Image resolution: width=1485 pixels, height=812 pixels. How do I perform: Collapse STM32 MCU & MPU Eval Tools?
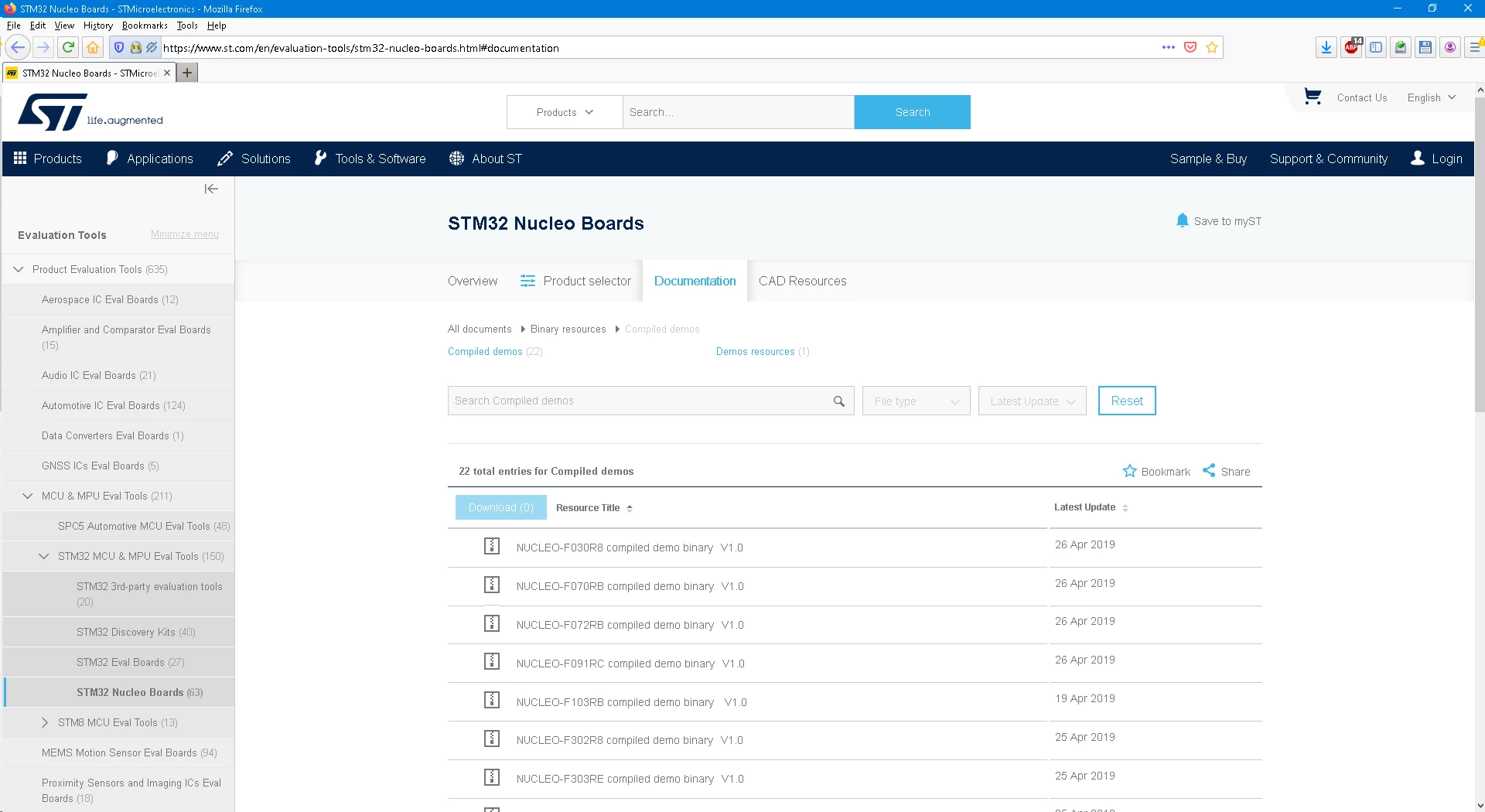coord(44,556)
